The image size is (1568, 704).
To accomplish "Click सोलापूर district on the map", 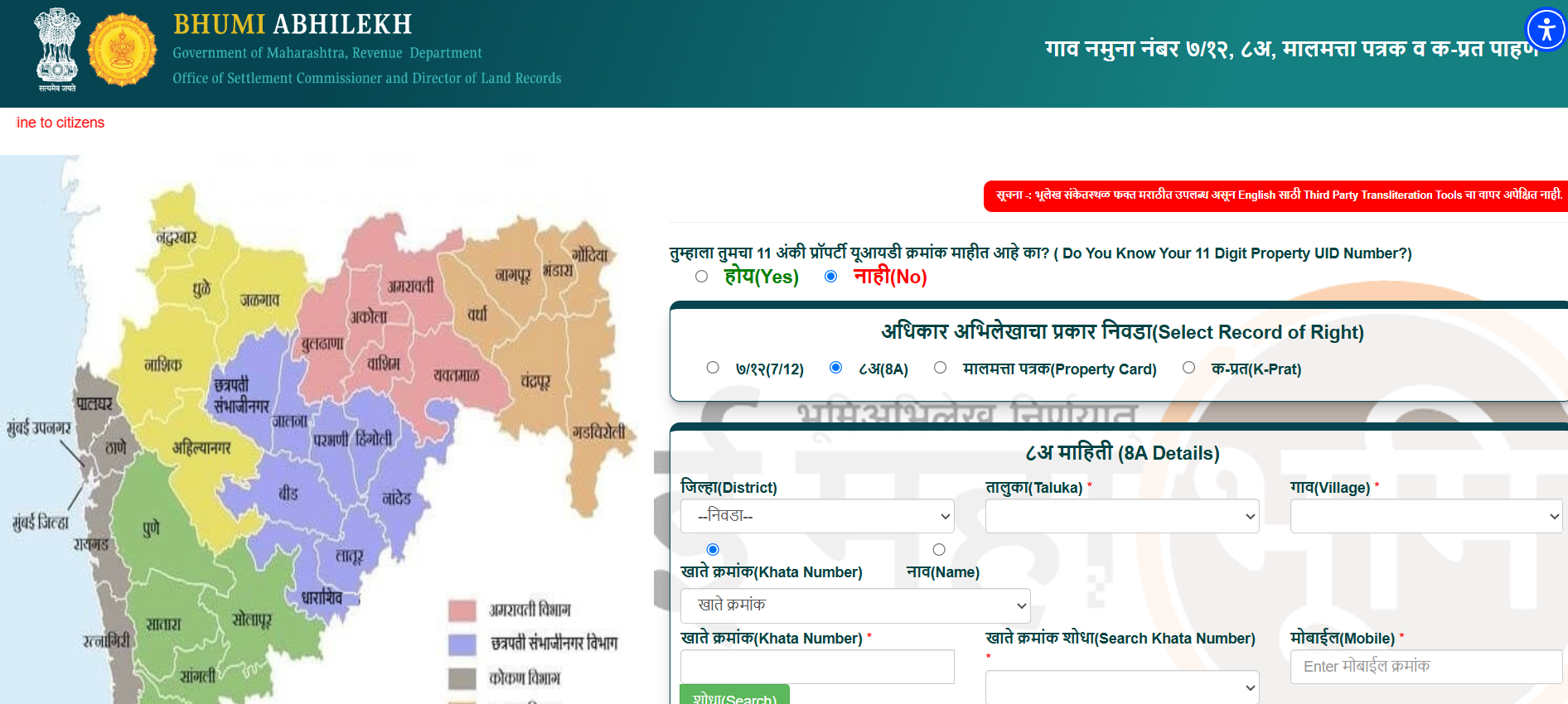I will [x=252, y=620].
